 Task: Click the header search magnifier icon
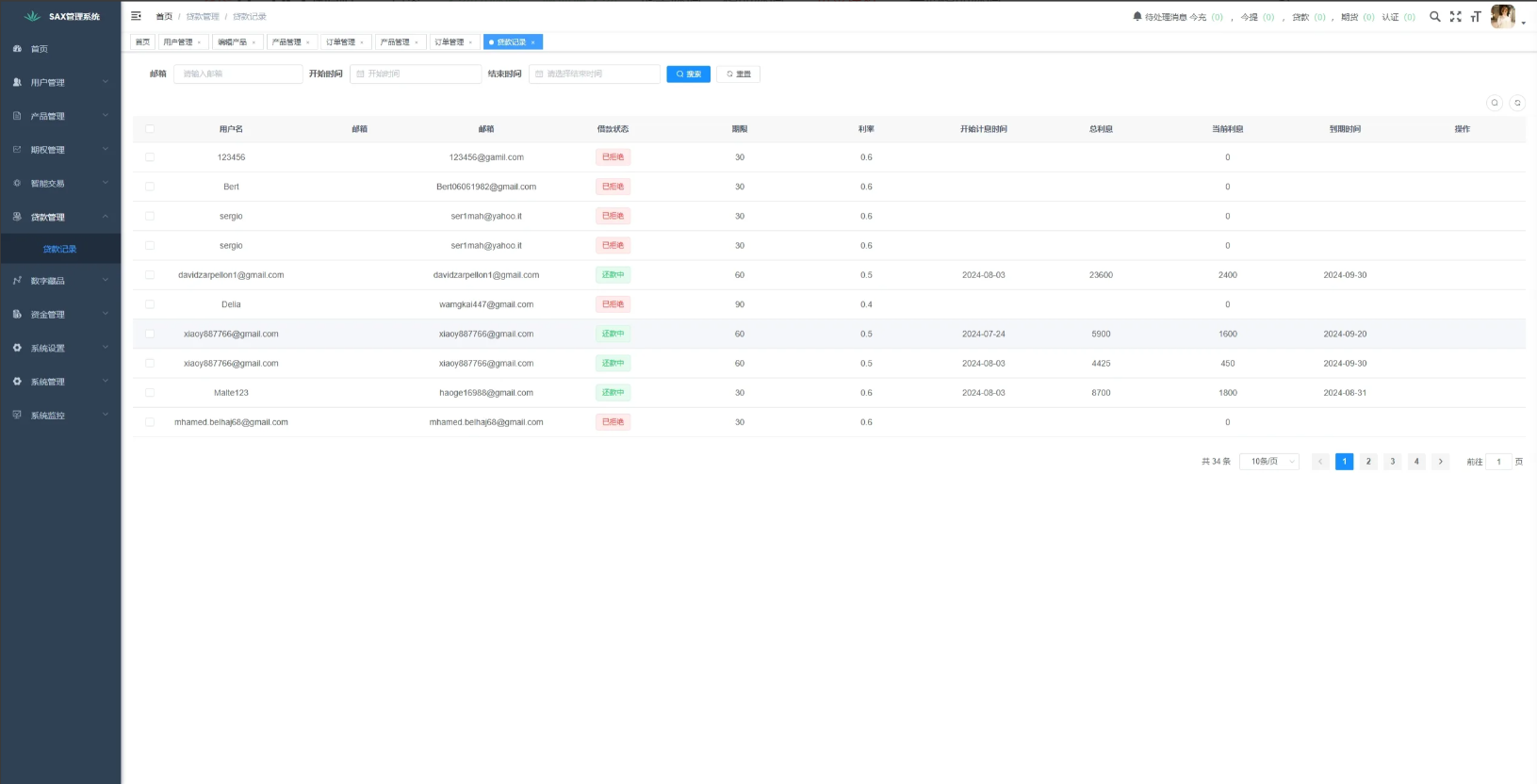(x=1434, y=16)
